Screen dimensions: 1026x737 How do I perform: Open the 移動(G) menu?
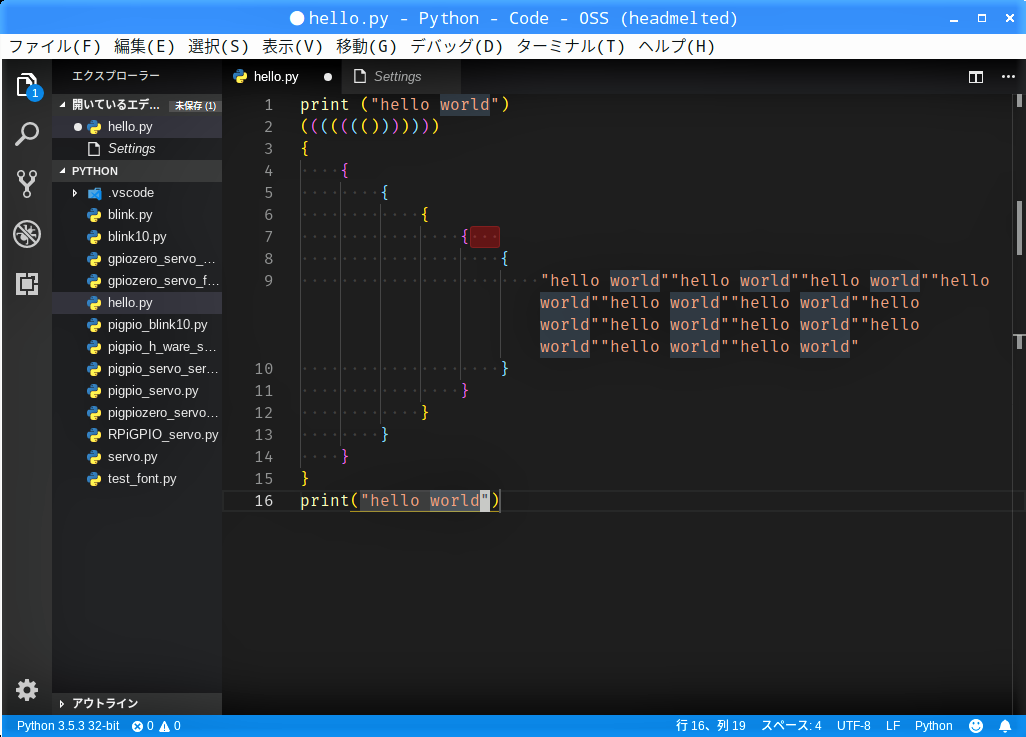pyautogui.click(x=366, y=46)
